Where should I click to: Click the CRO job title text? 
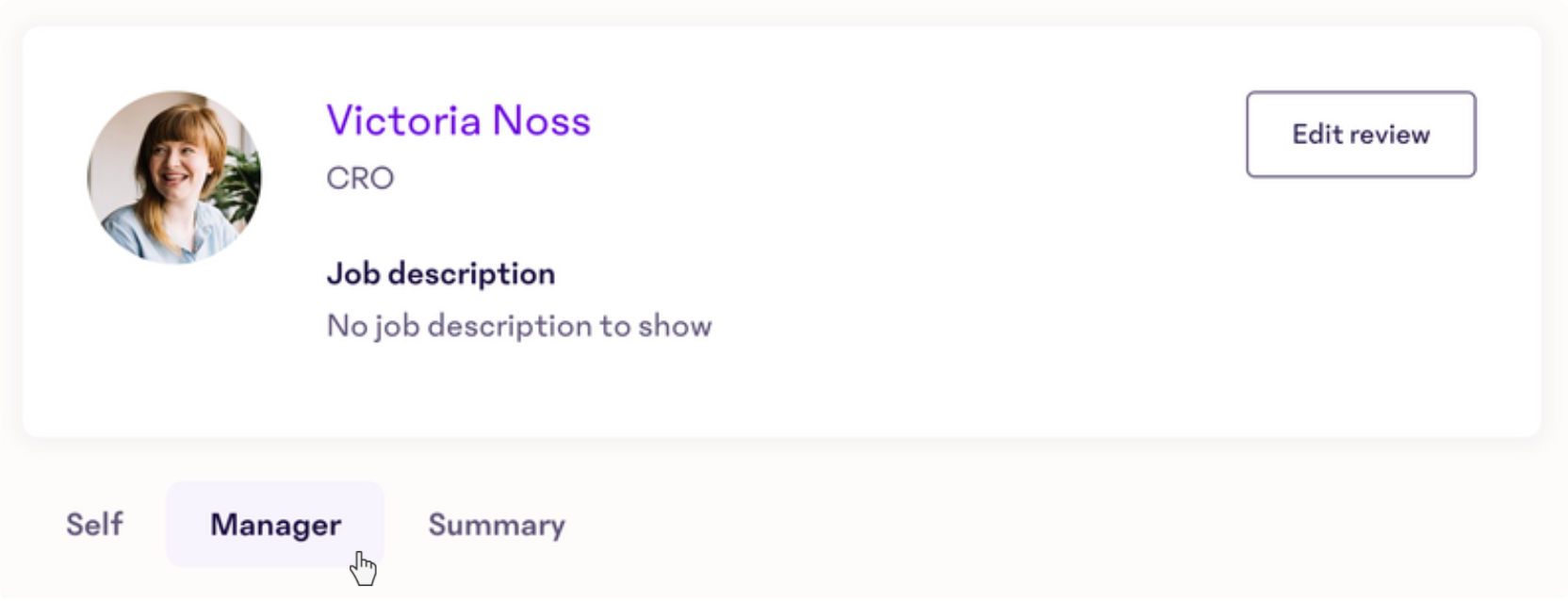point(360,178)
